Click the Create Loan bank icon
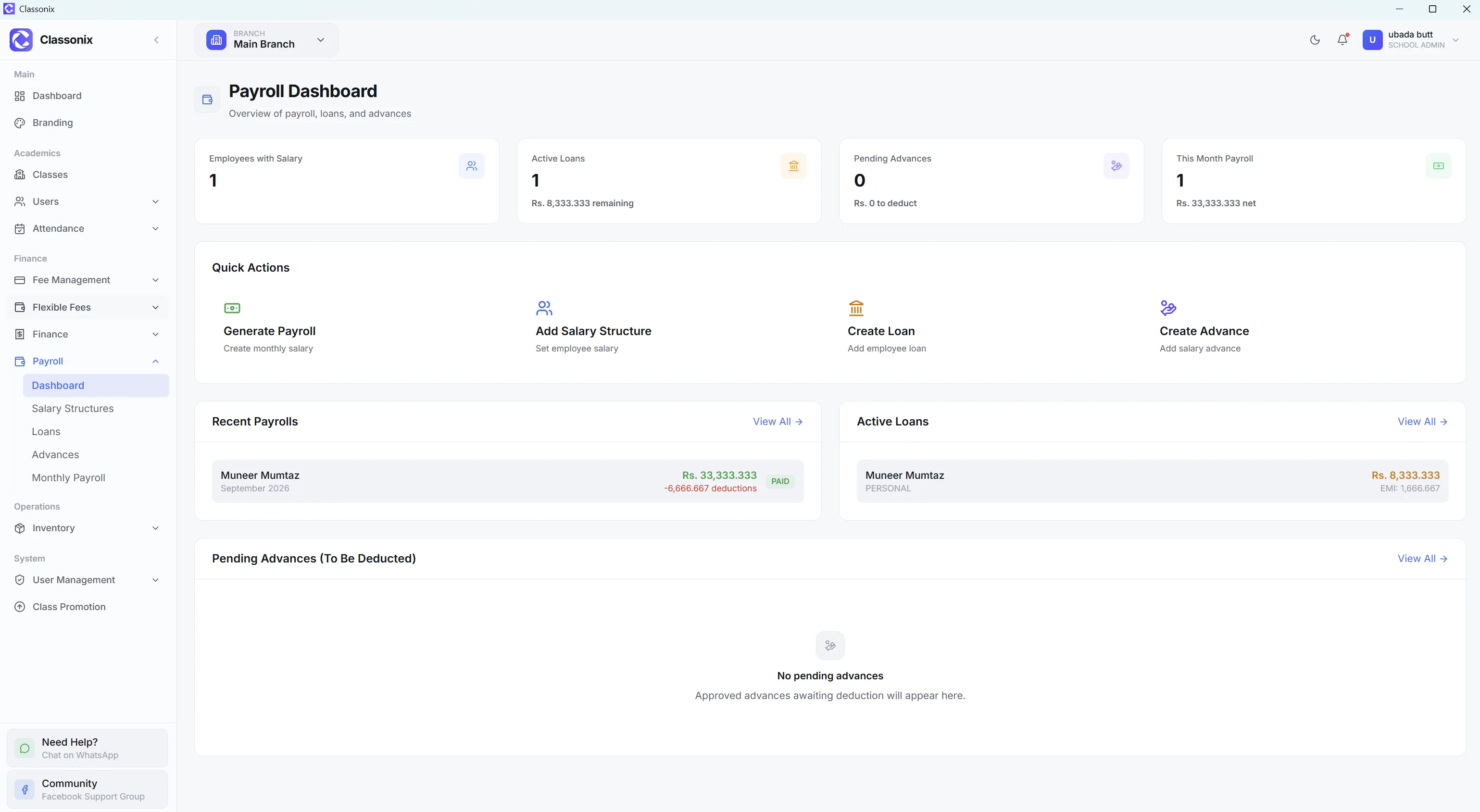Screen dimensions: 1480x812 (856, 308)
